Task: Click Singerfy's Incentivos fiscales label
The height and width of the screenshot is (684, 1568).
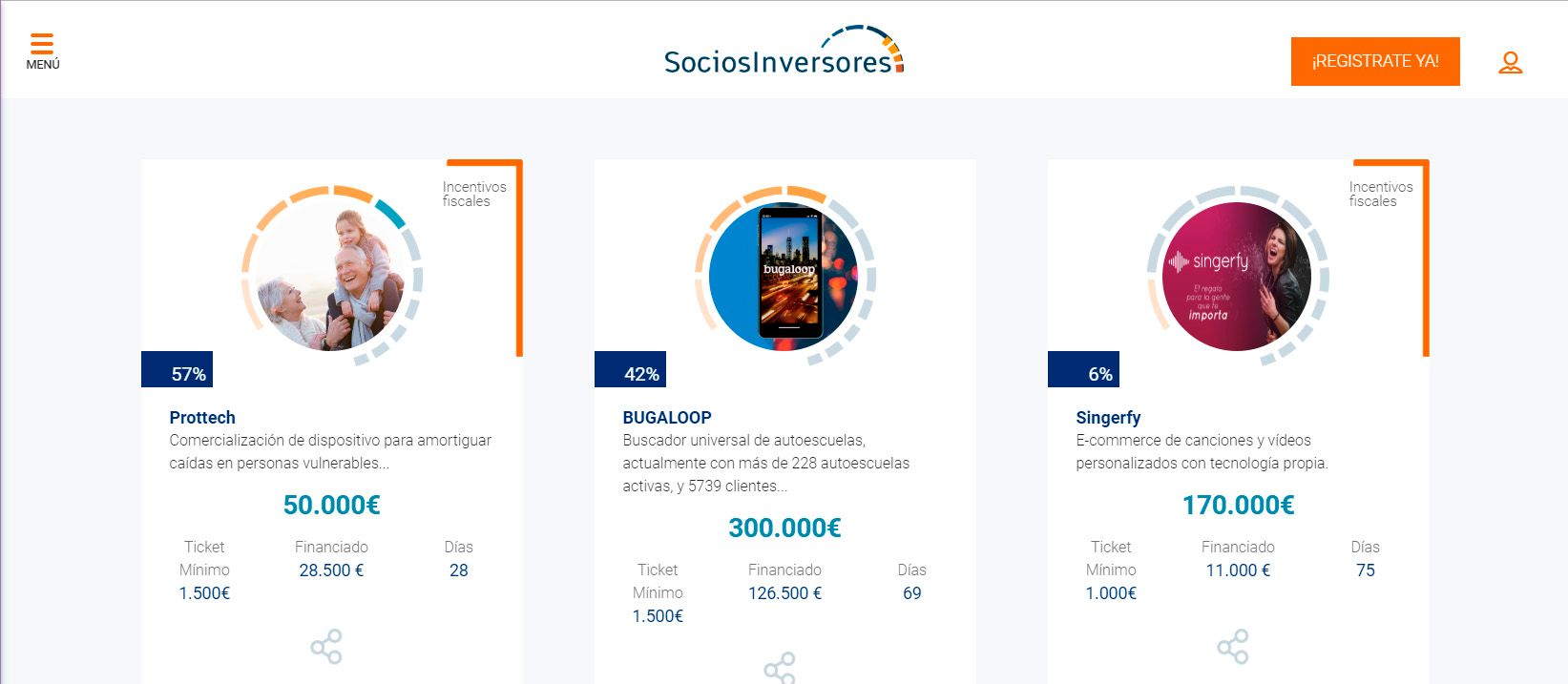Action: 1380,194
